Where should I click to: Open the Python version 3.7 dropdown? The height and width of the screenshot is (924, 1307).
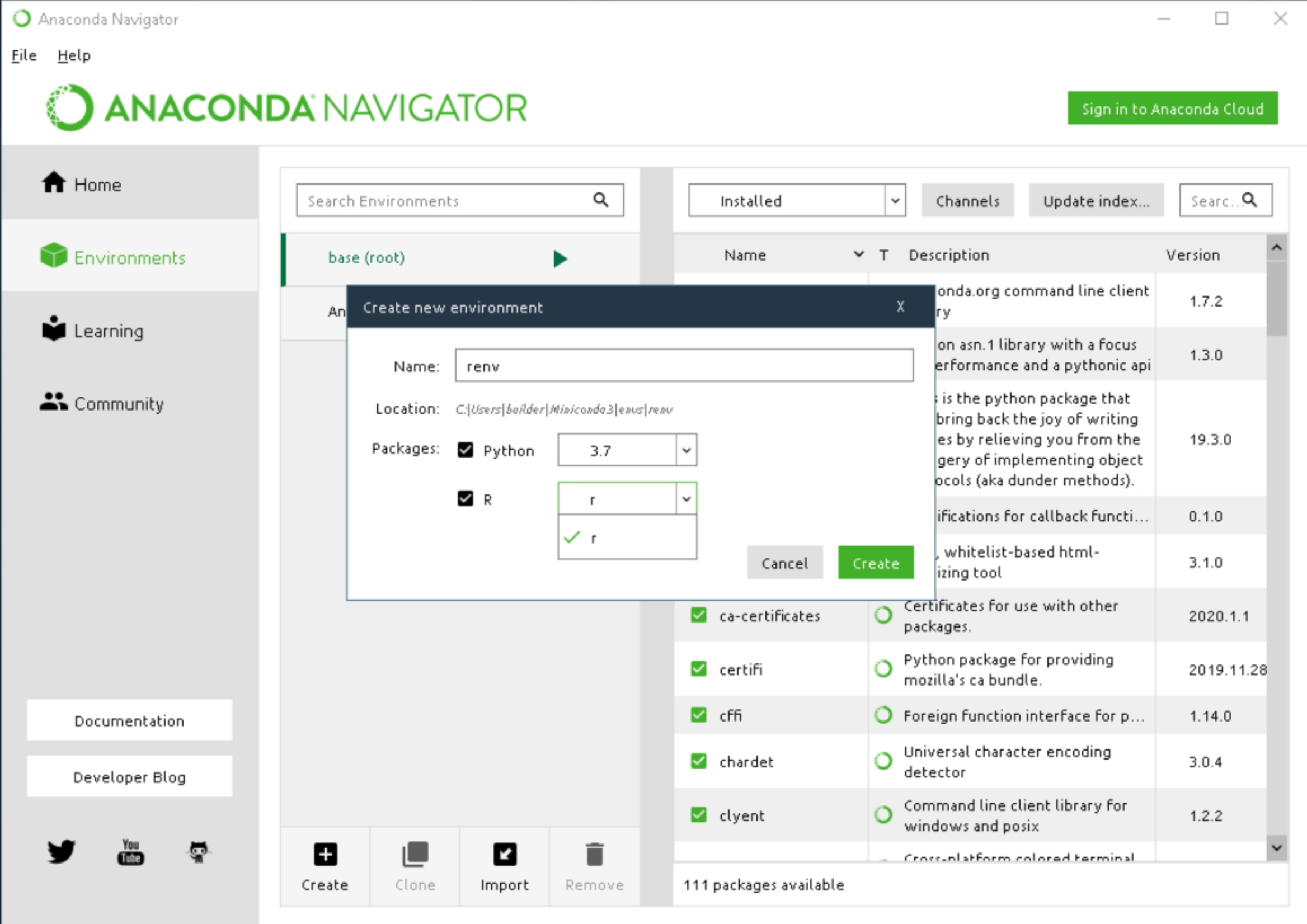686,450
